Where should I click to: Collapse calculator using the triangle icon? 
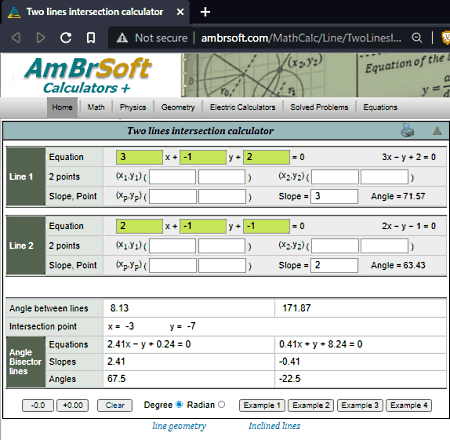[x=437, y=131]
